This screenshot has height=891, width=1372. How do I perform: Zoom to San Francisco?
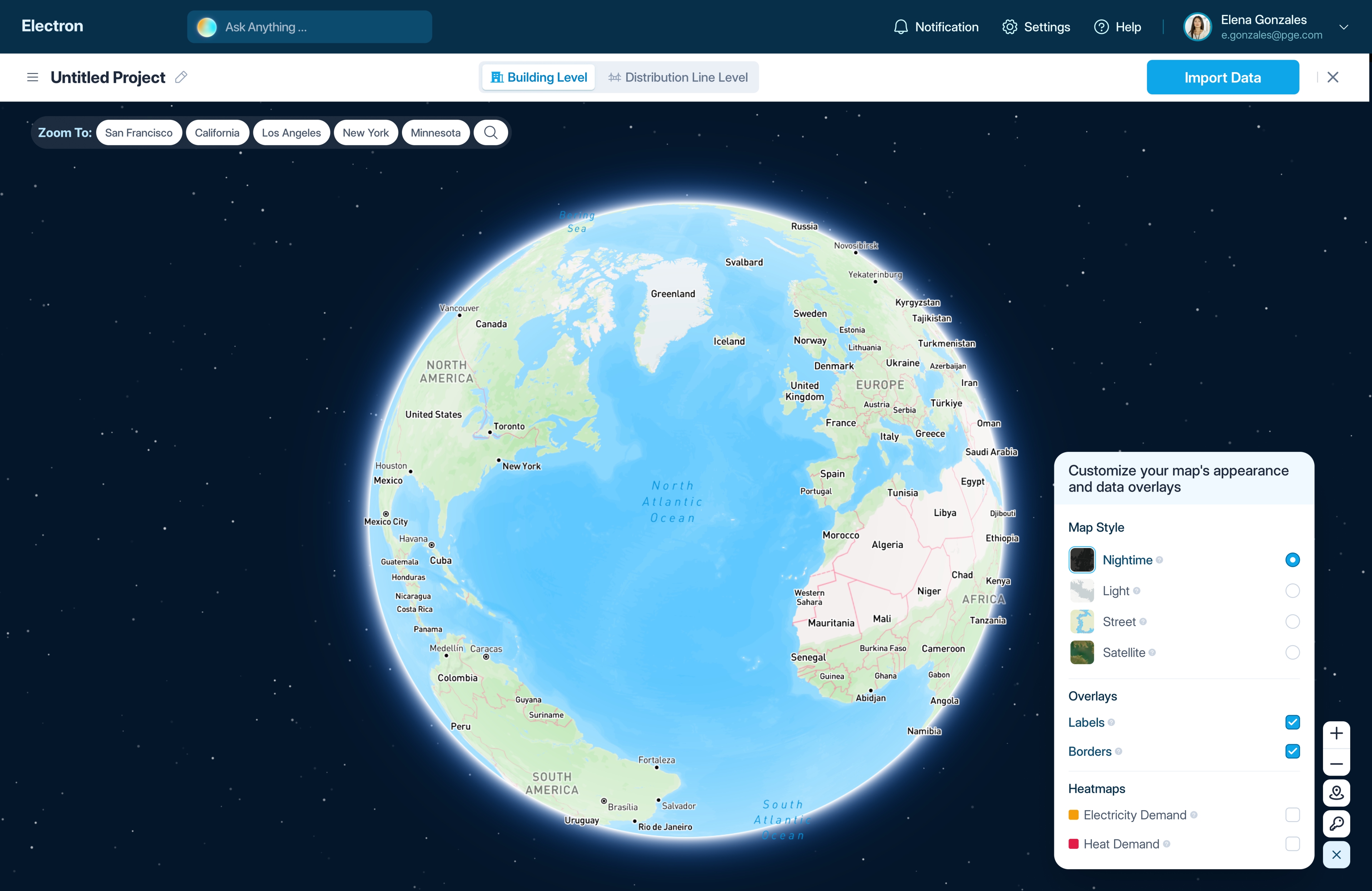(139, 133)
